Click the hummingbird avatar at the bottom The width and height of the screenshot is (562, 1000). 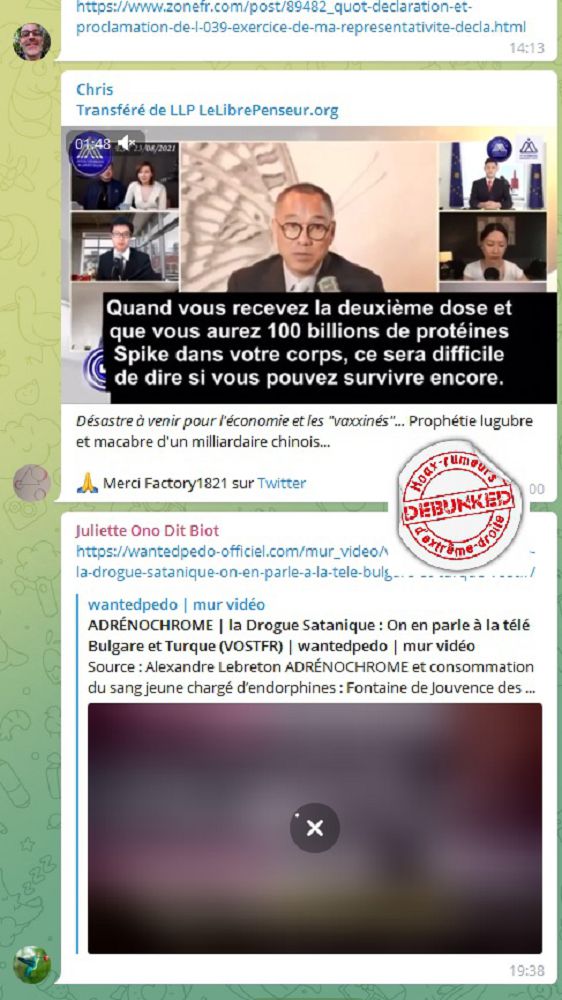coord(31,964)
